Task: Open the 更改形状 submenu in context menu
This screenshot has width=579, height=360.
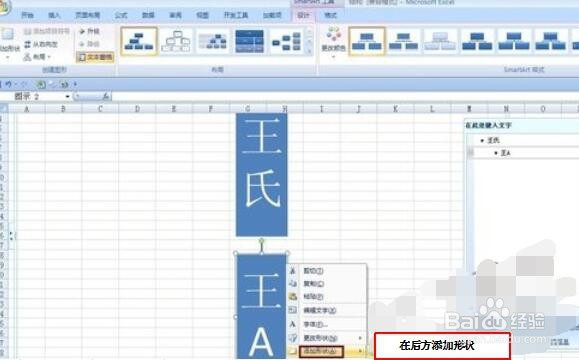Action: pyautogui.click(x=327, y=338)
